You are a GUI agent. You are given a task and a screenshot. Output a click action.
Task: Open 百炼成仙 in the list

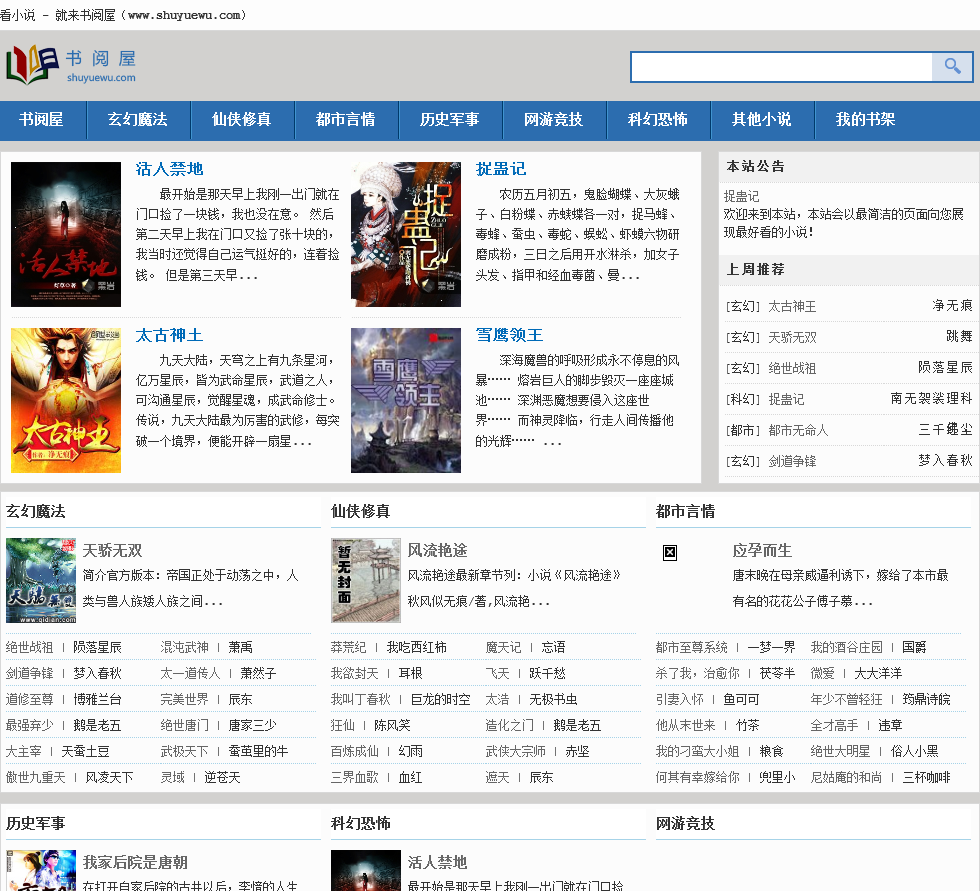[354, 751]
